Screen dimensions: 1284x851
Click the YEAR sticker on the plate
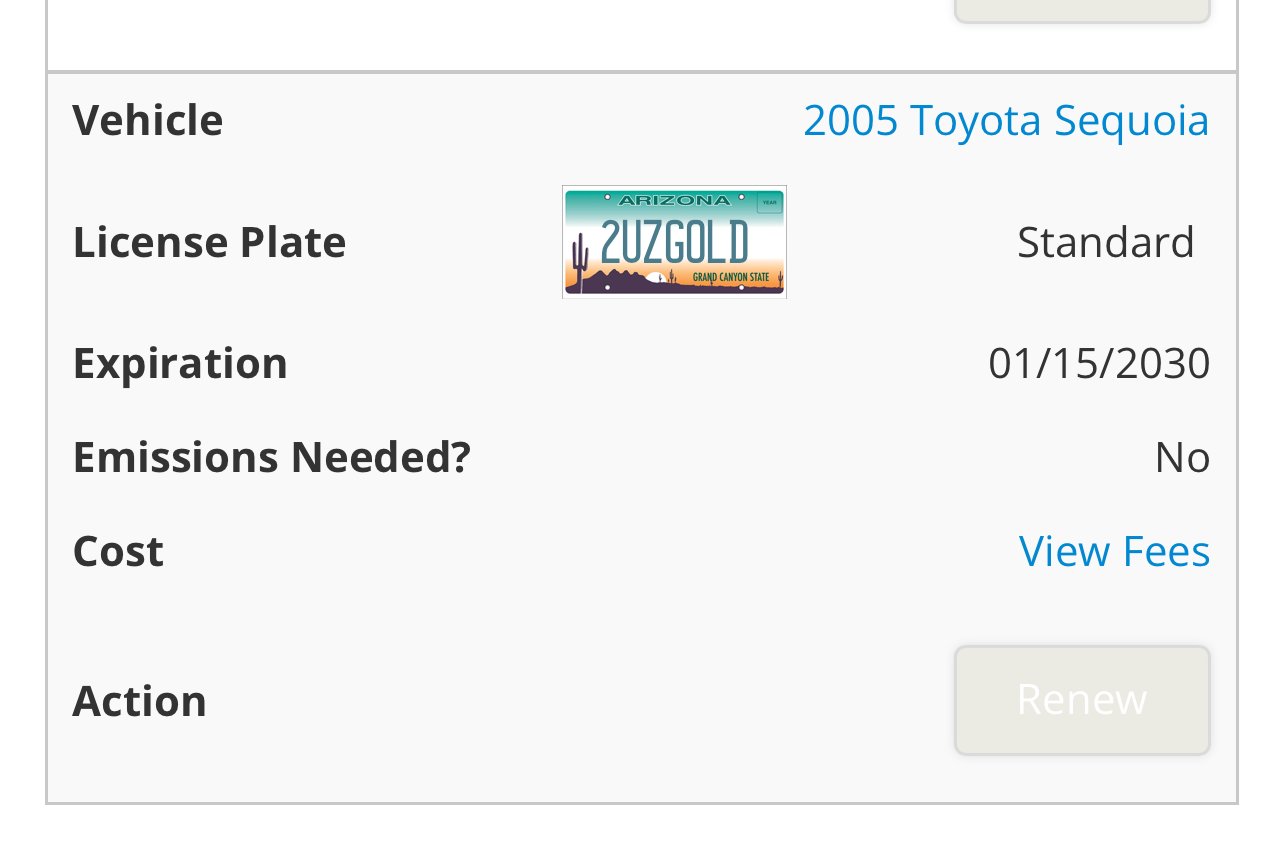pyautogui.click(x=769, y=202)
